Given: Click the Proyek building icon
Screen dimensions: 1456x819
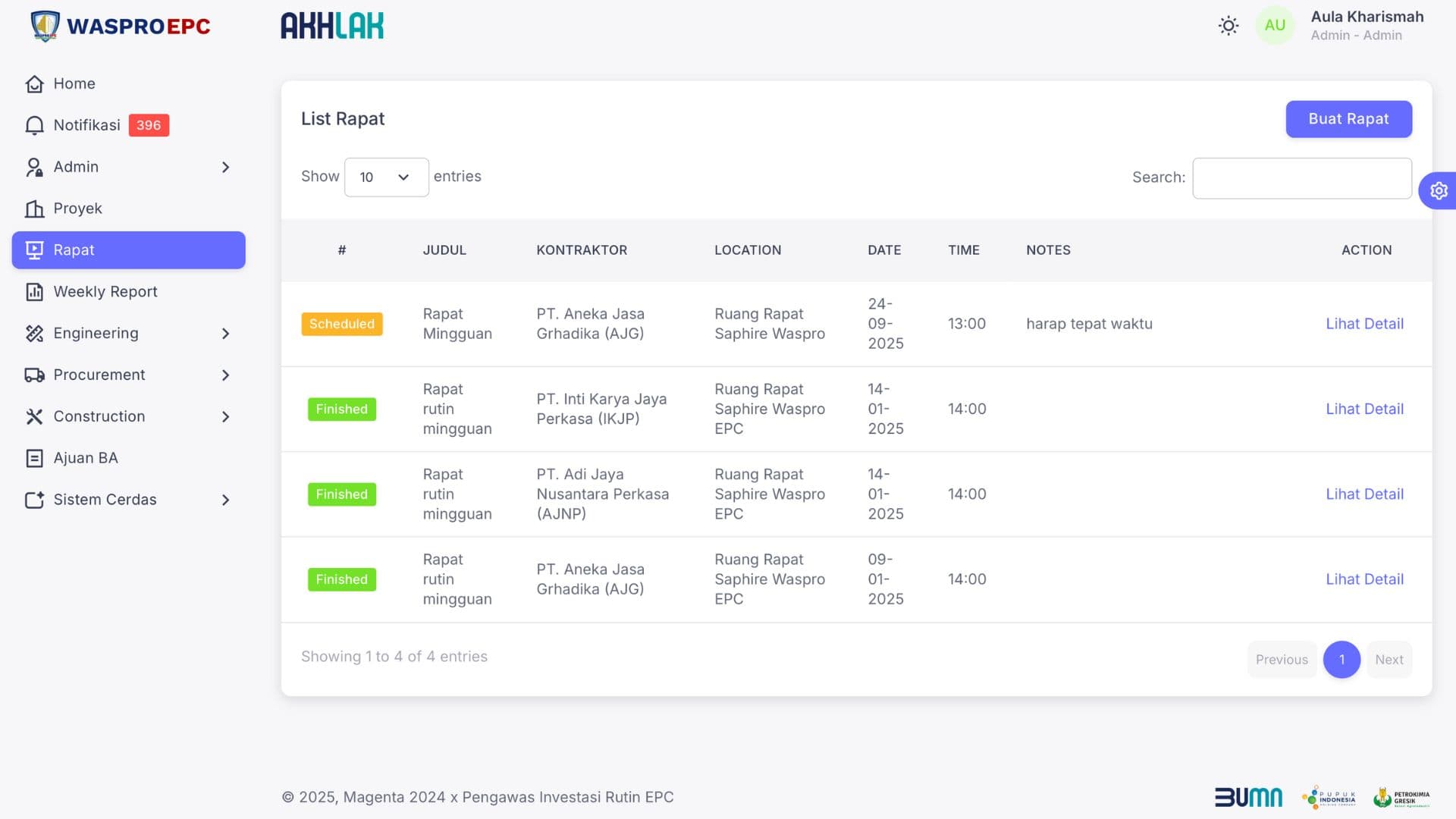Looking at the screenshot, I should point(34,209).
